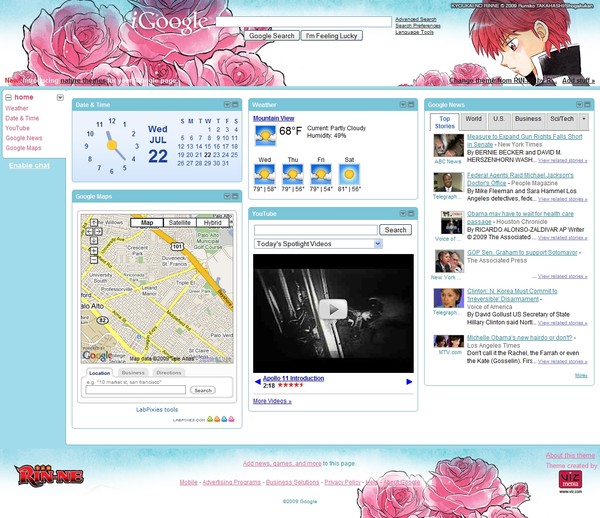Viewport: 600px width, 518px height.
Task: Open Google Maps gadget dropdown menu icon
Action: point(227,196)
